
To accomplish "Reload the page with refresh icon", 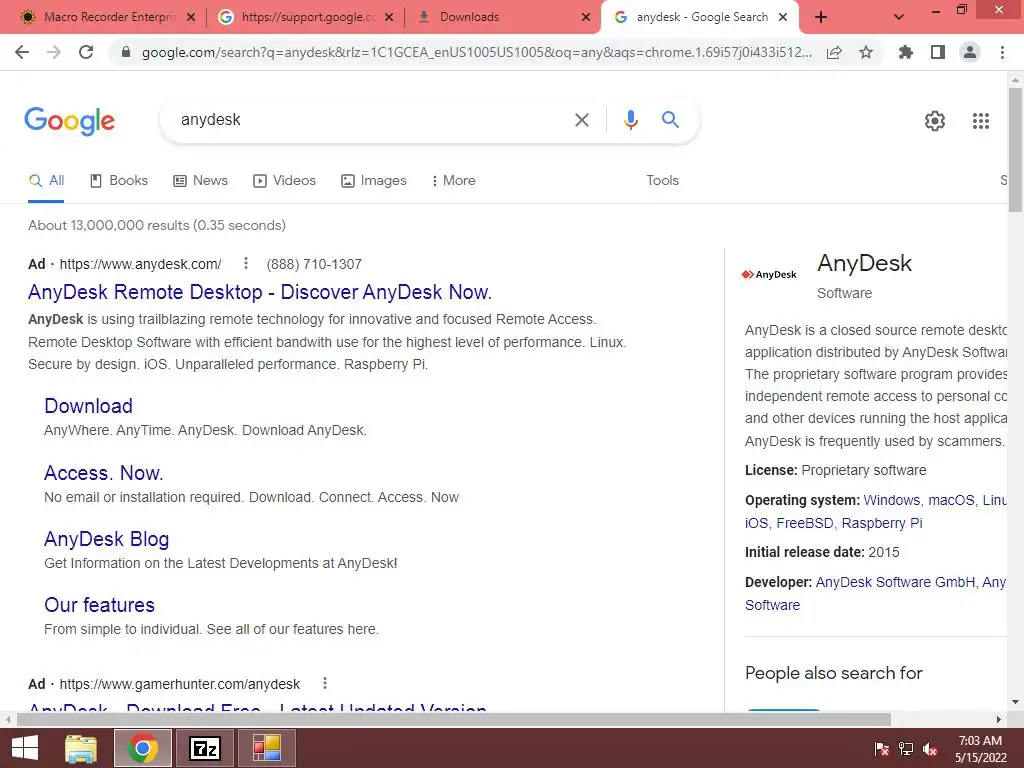I will (86, 52).
